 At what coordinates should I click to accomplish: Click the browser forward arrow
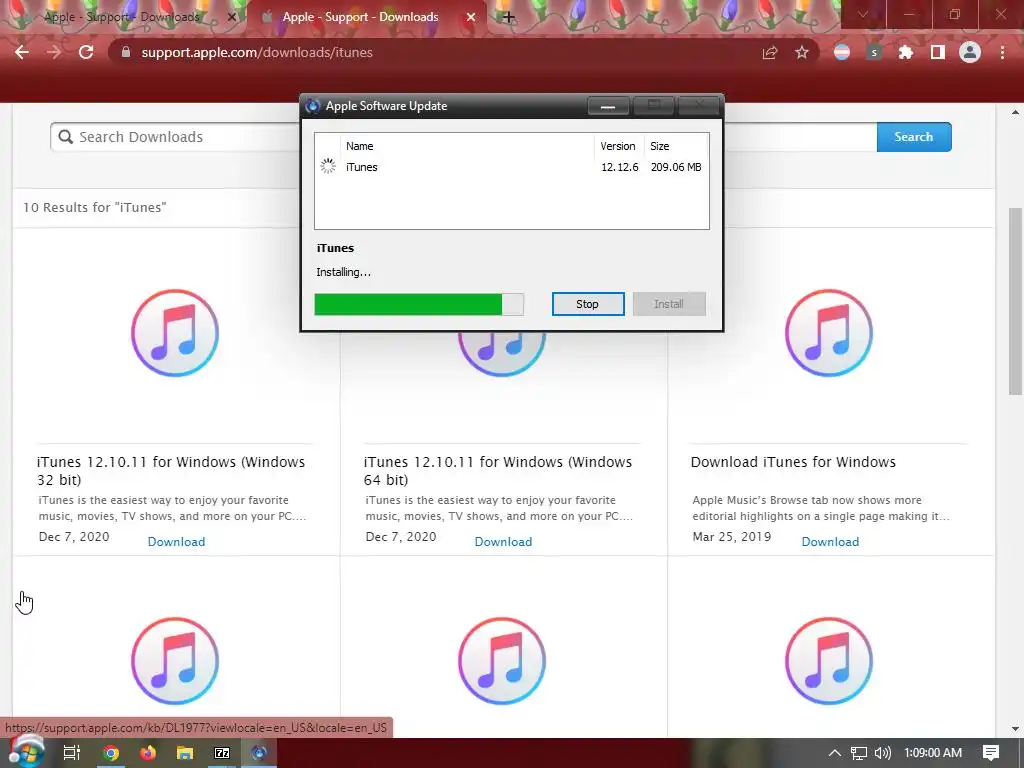[54, 52]
